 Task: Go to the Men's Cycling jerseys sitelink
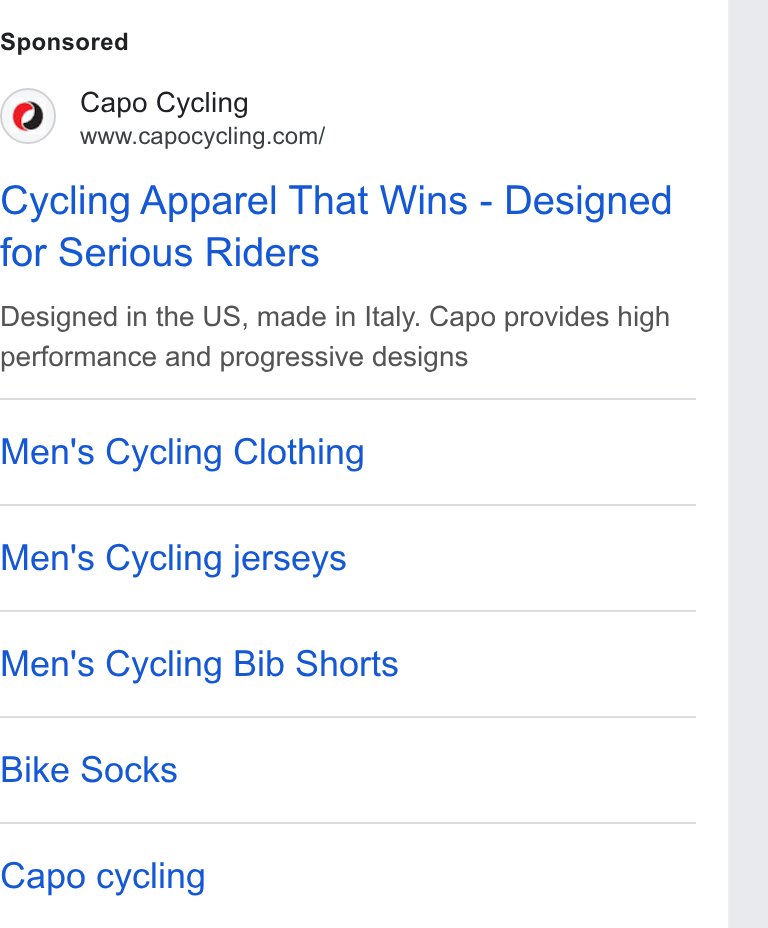click(x=173, y=558)
